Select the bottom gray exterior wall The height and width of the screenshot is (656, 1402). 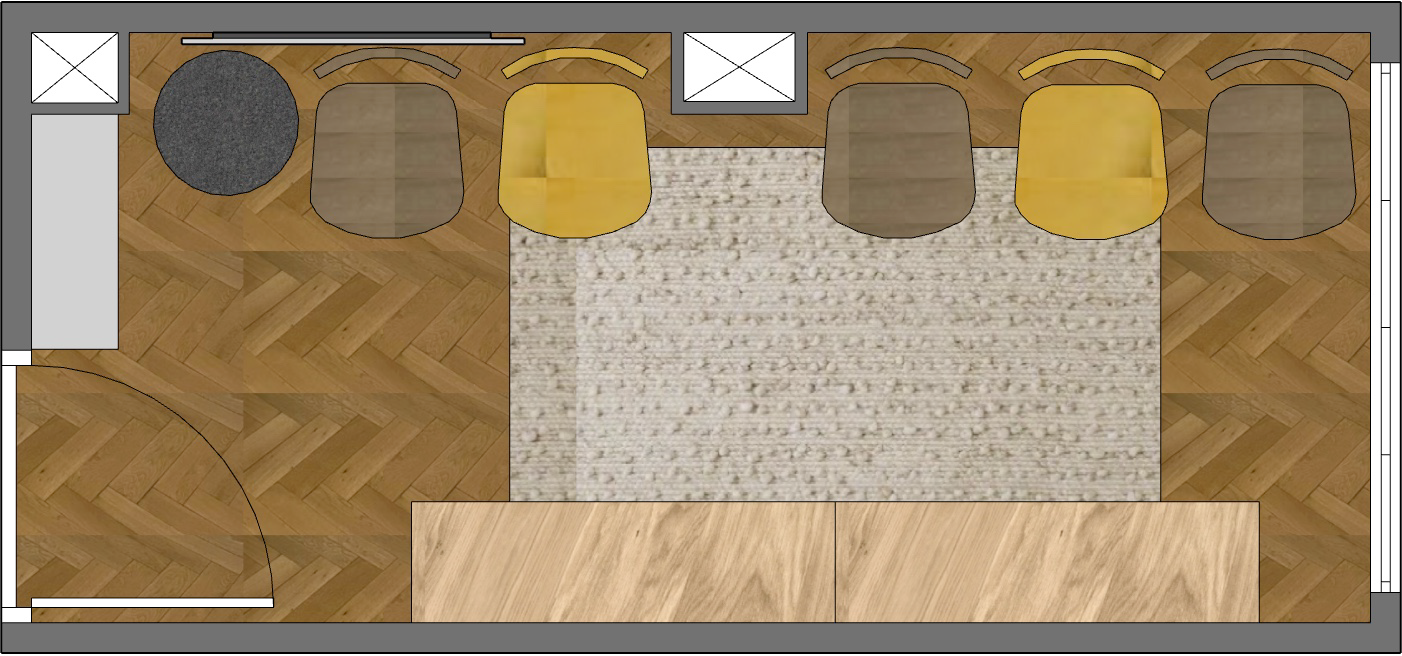tap(700, 639)
